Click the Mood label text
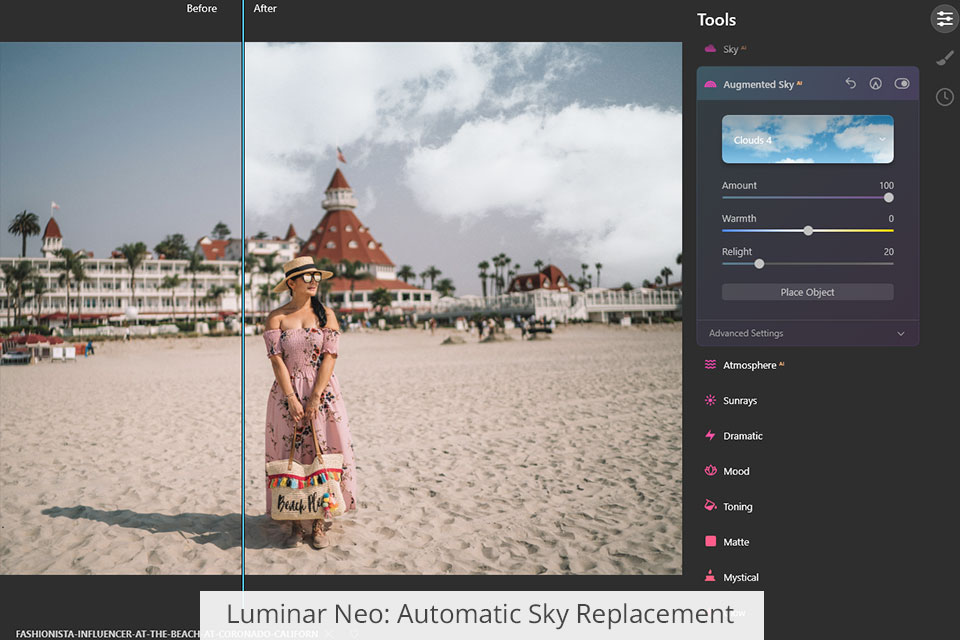Screen dimensions: 960x640 (736, 472)
